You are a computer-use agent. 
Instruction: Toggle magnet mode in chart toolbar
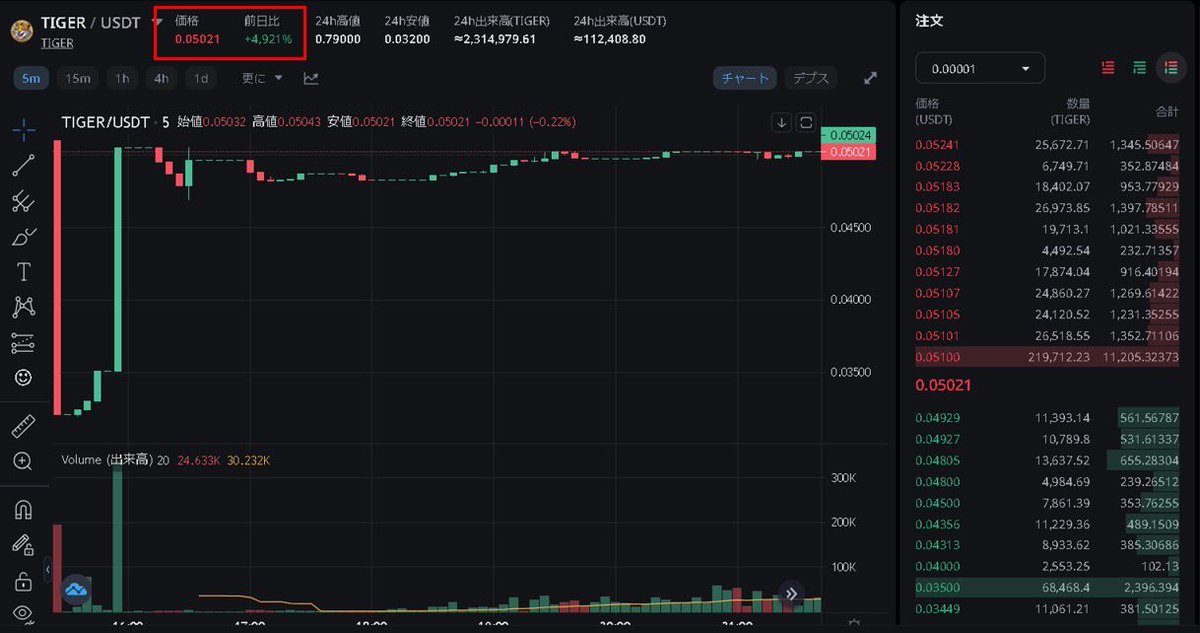(x=24, y=510)
